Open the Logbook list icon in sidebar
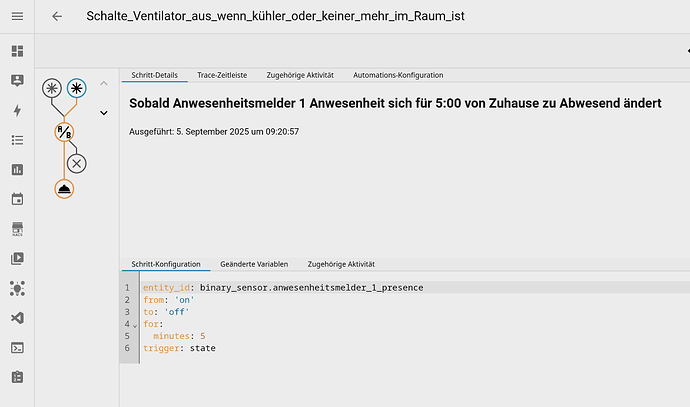Screen dimensions: 690x407 click(x=17, y=140)
